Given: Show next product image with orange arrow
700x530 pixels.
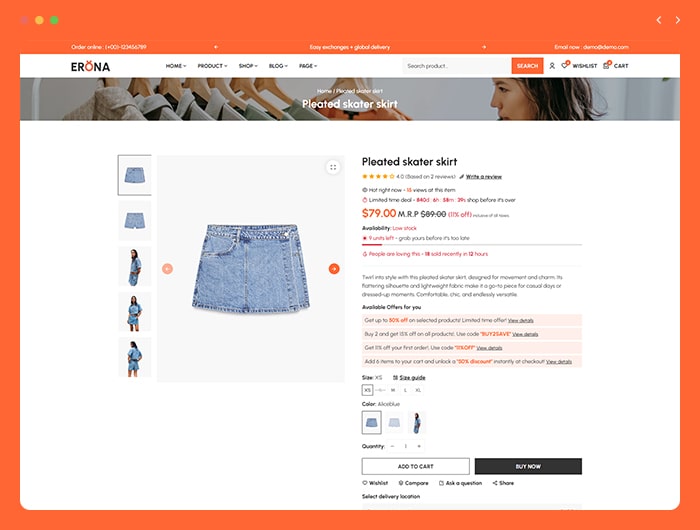Looking at the screenshot, I should tap(334, 269).
